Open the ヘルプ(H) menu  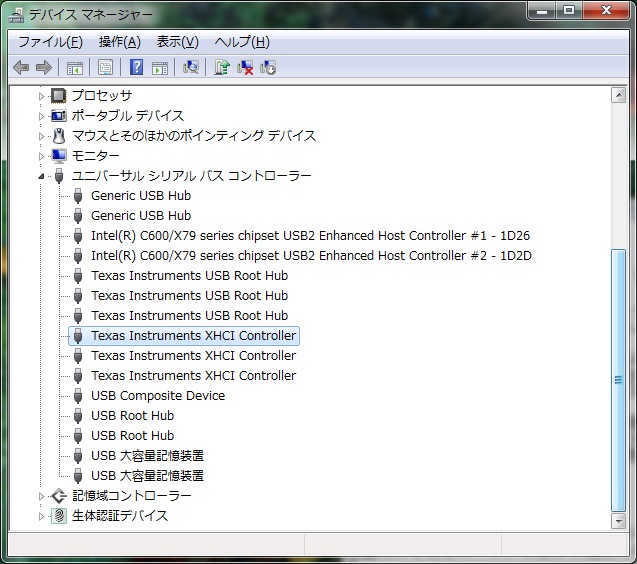click(x=243, y=42)
